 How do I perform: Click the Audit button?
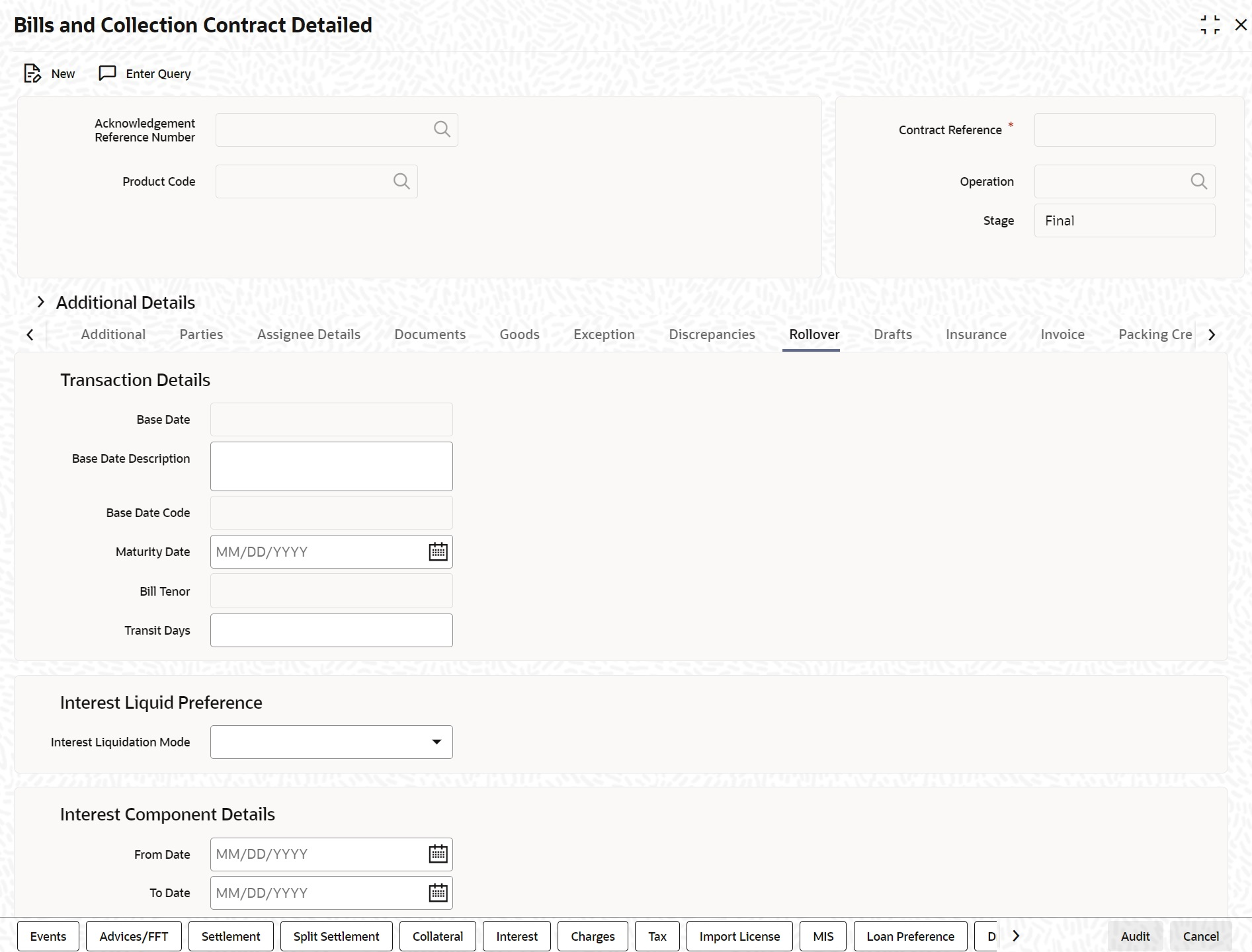pyautogui.click(x=1135, y=936)
